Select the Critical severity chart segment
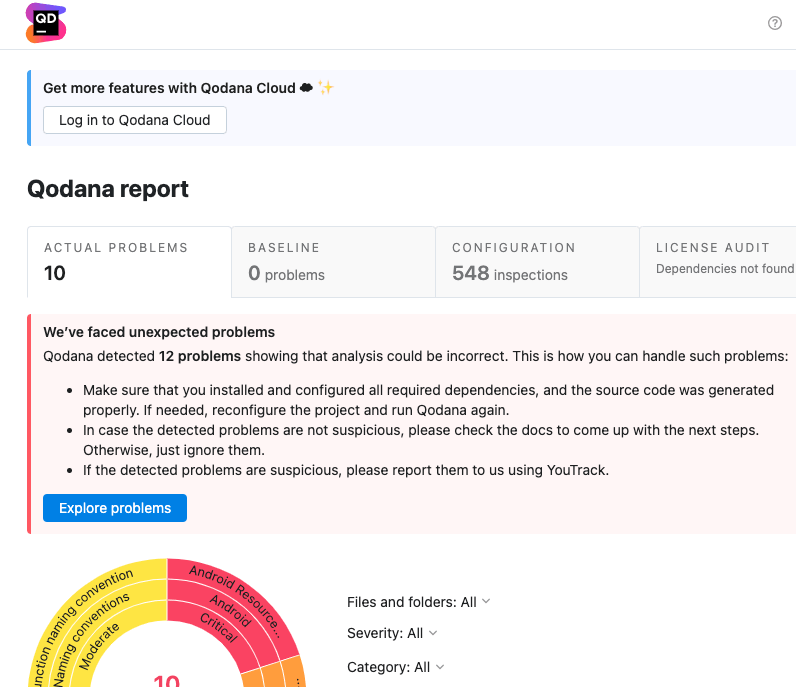 pyautogui.click(x=219, y=628)
